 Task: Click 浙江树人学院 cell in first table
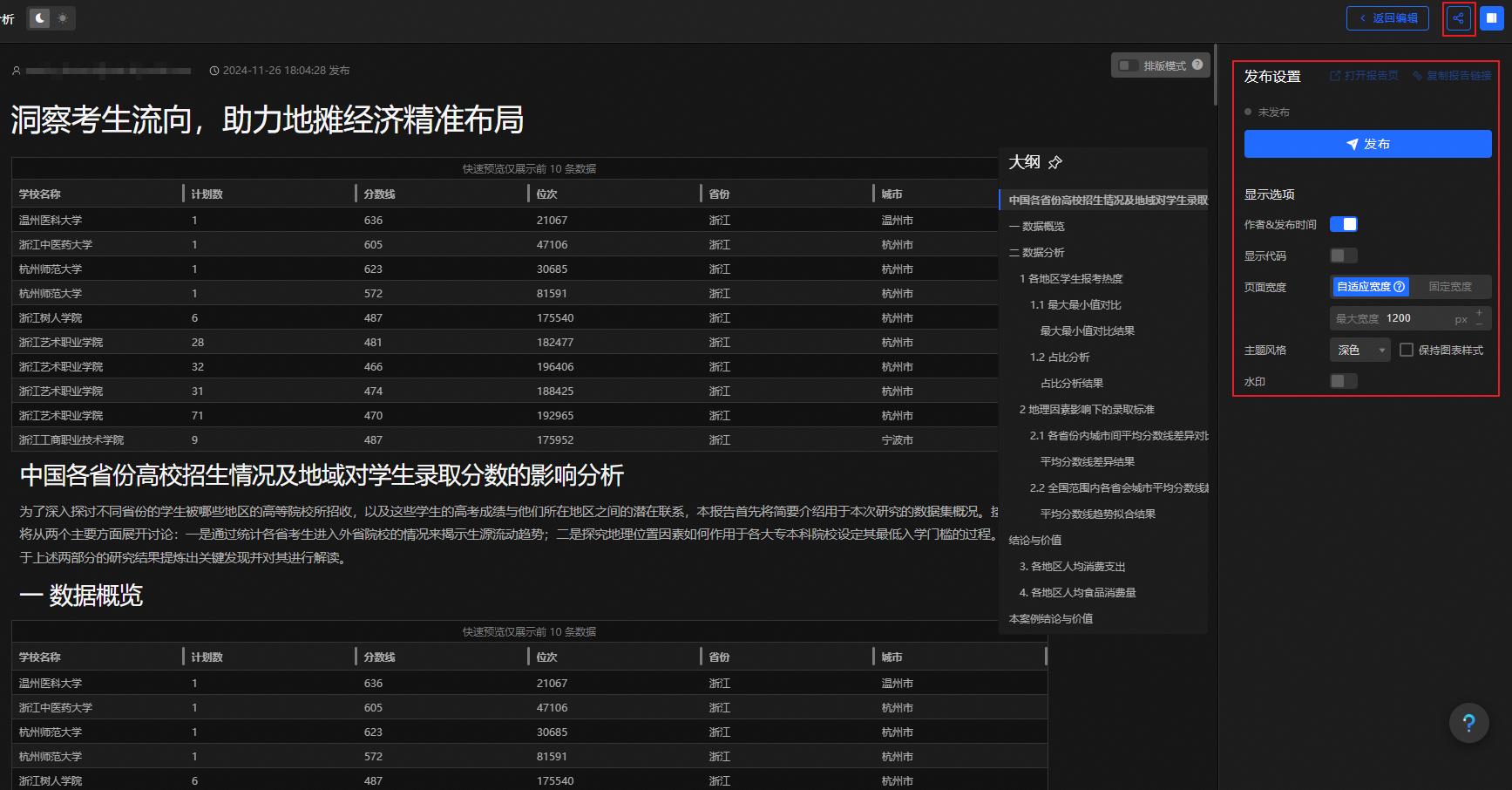point(51,318)
